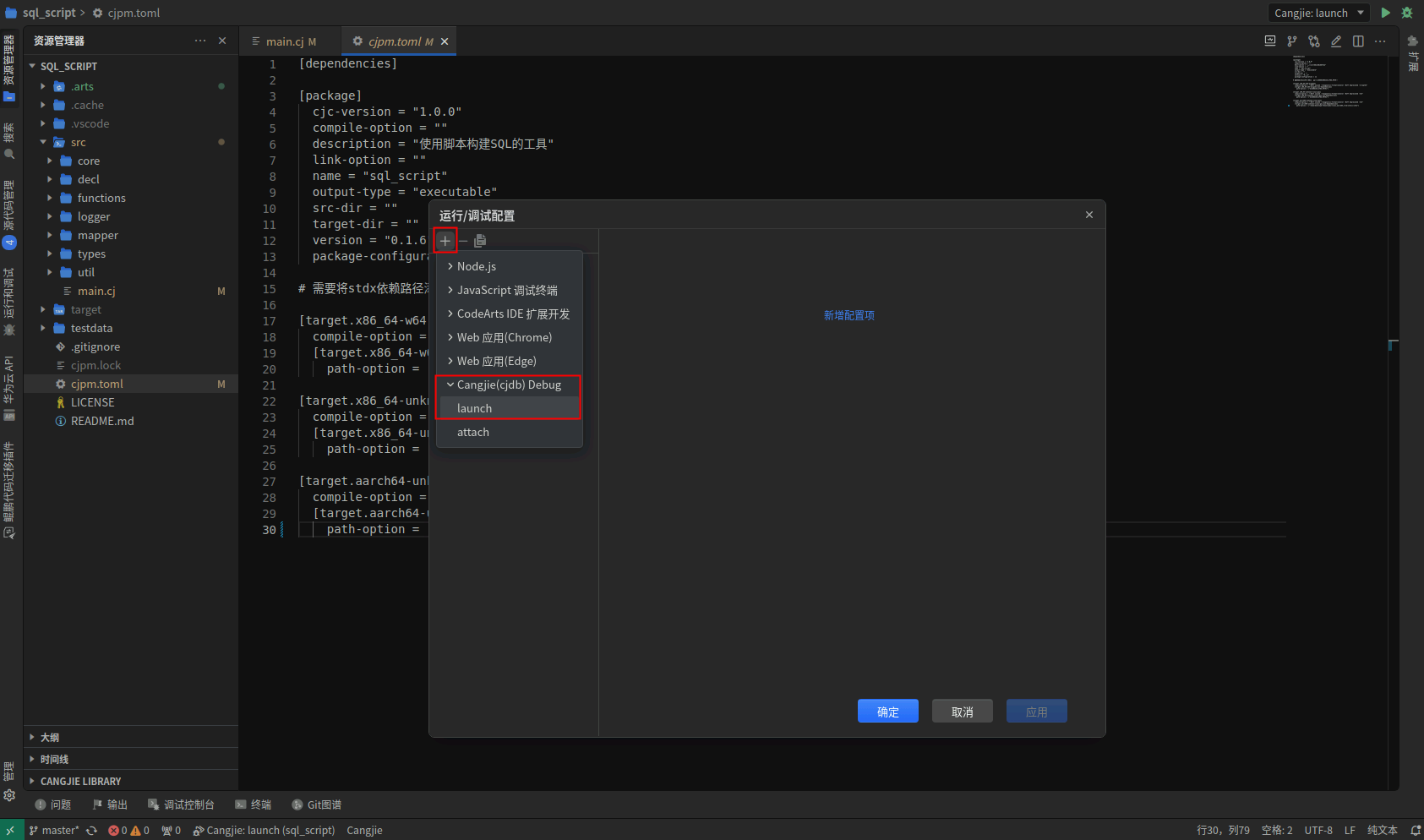Viewport: 1424px width, 840px height.
Task: Expand the Node.js configuration type
Action: pyautogui.click(x=476, y=266)
